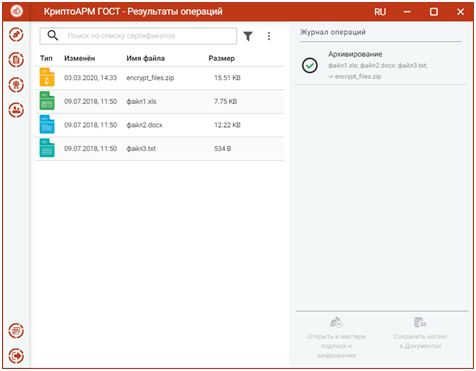Image resolution: width=476 pixels, height=371 pixels.
Task: Click date 03.03.2020, 14:33
Action: (x=90, y=78)
